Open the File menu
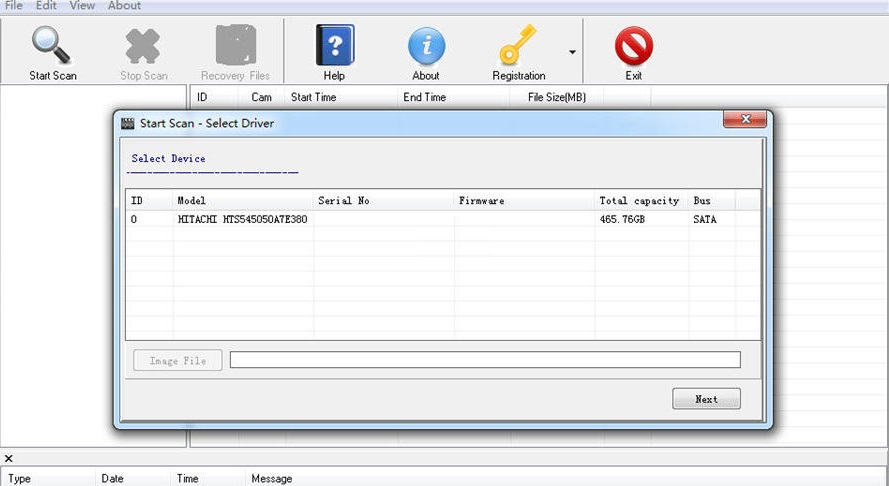Screen dimensions: 889x486 pyautogui.click(x=13, y=6)
